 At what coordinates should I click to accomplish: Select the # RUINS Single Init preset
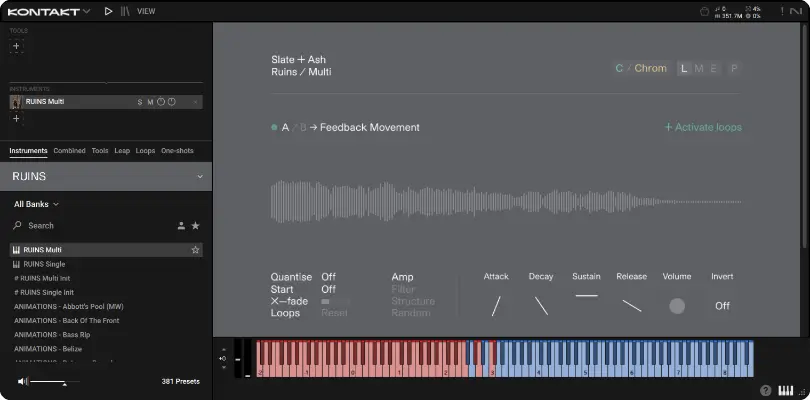click(x=106, y=293)
